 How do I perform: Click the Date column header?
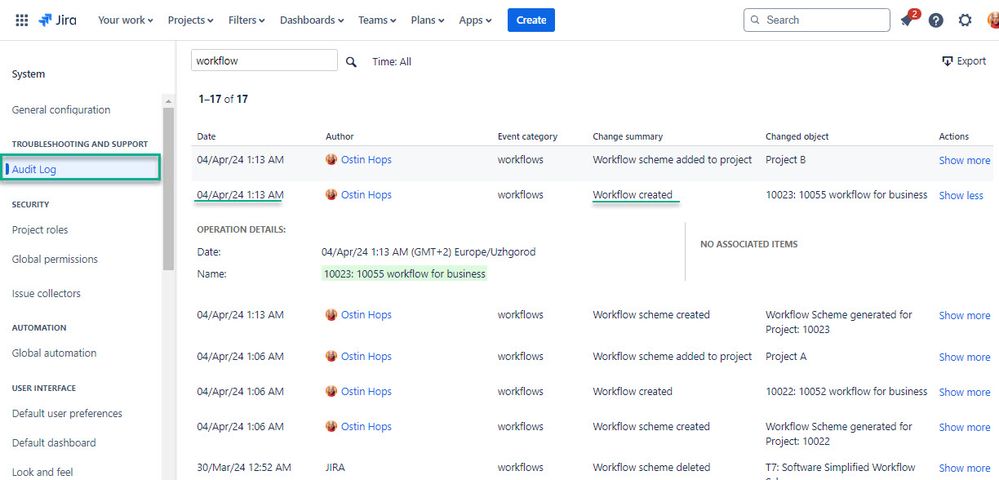[206, 136]
